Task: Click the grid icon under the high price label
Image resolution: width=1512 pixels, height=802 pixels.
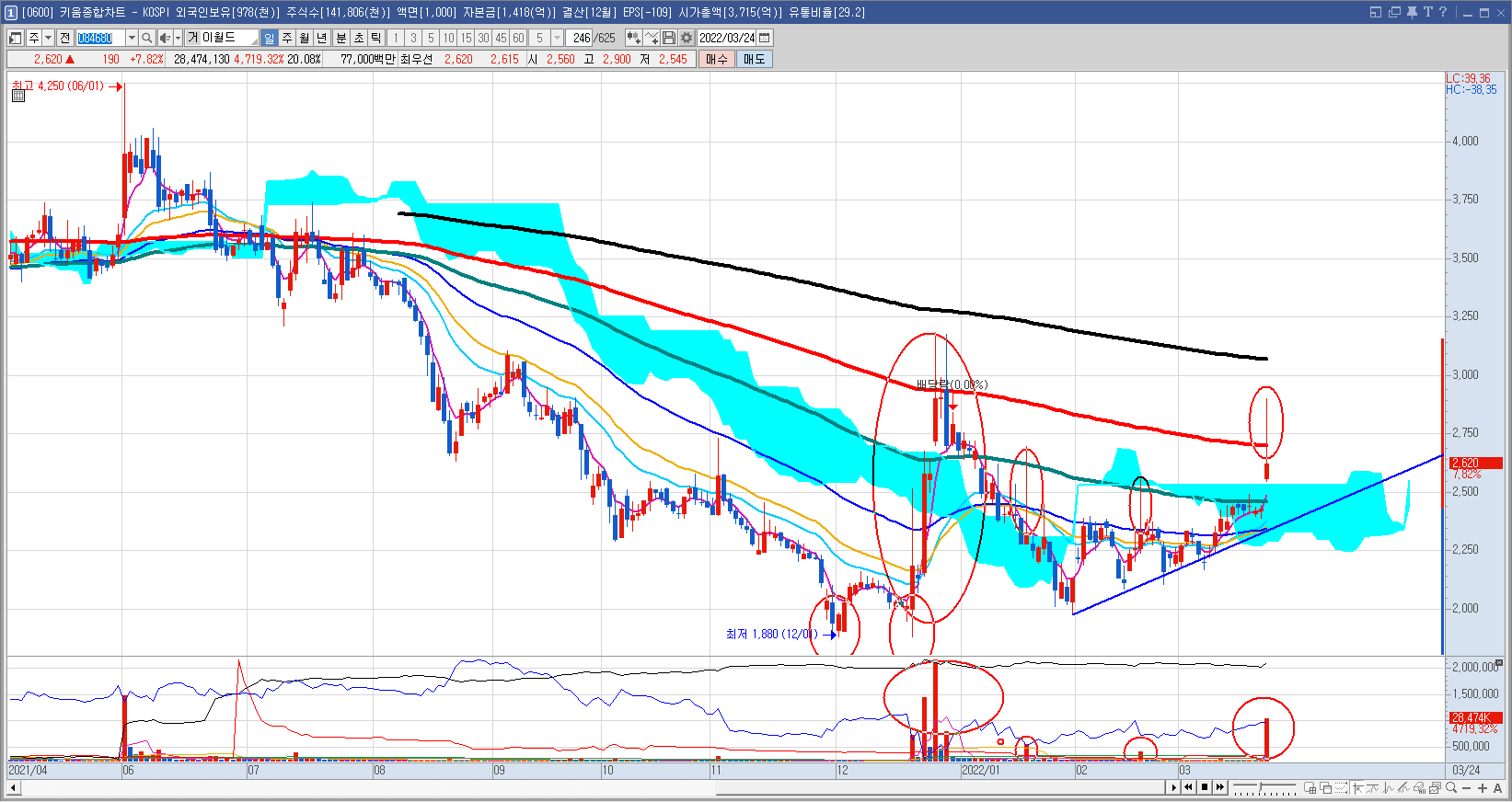Action: (x=18, y=95)
